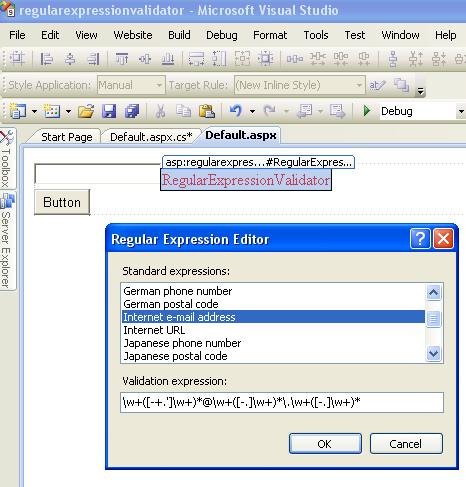The image size is (466, 487).
Task: Click the standard expressions list scroll down arrow
Action: 433,353
